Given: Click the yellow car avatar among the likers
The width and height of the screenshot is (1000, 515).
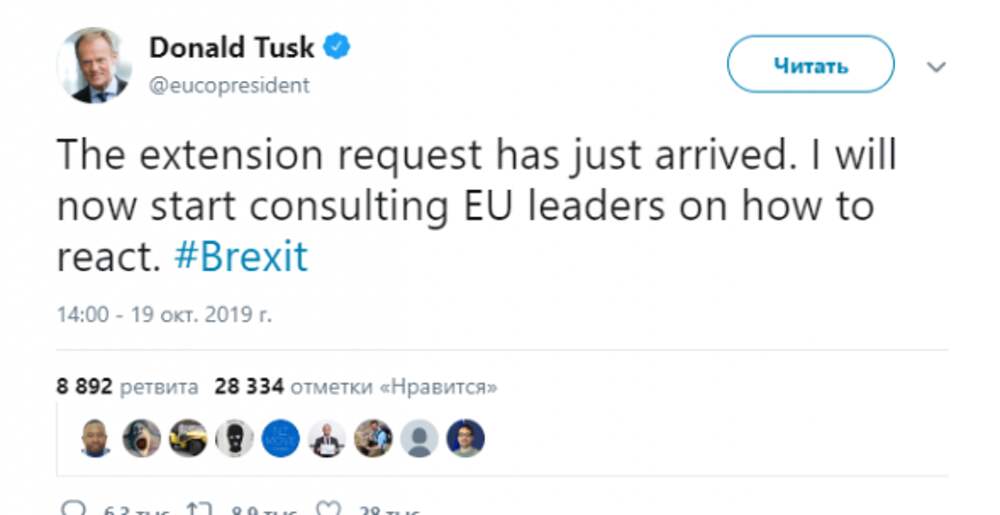Looking at the screenshot, I should pyautogui.click(x=188, y=438).
